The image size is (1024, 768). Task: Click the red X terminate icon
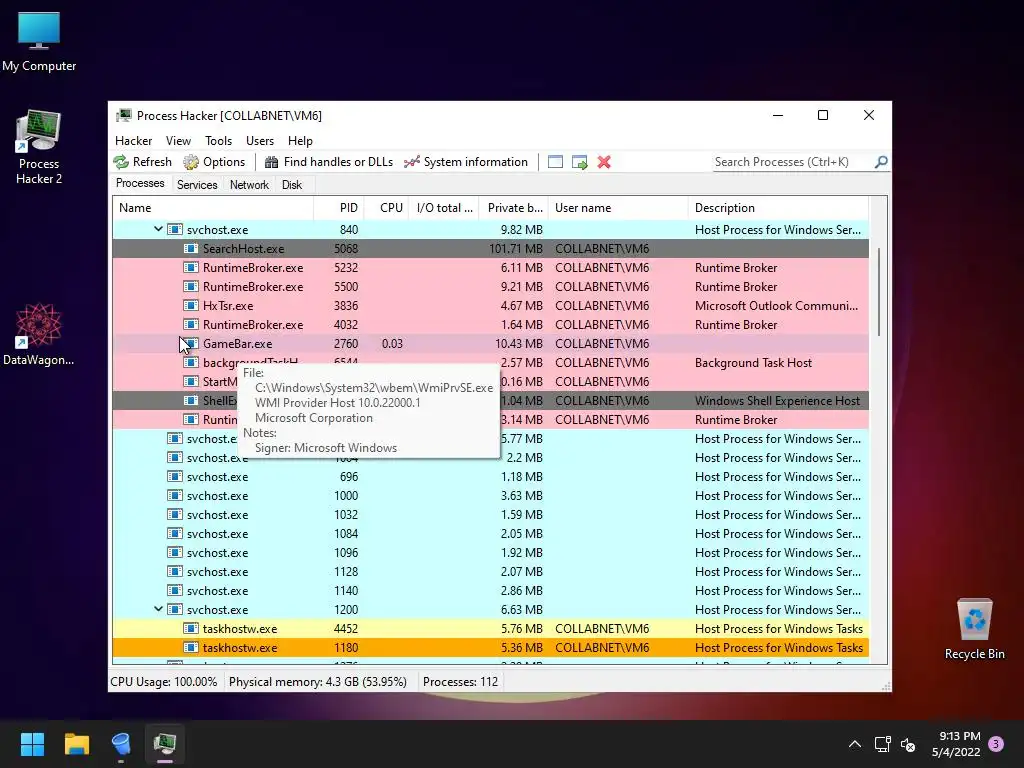(604, 162)
